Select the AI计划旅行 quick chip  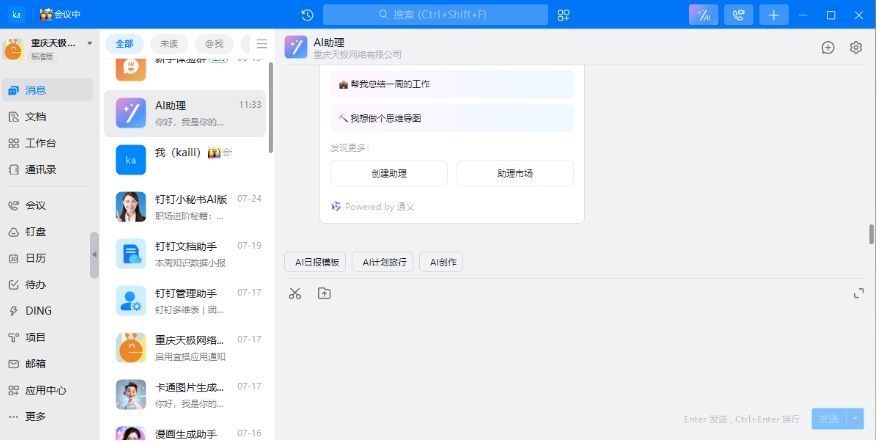coord(382,262)
